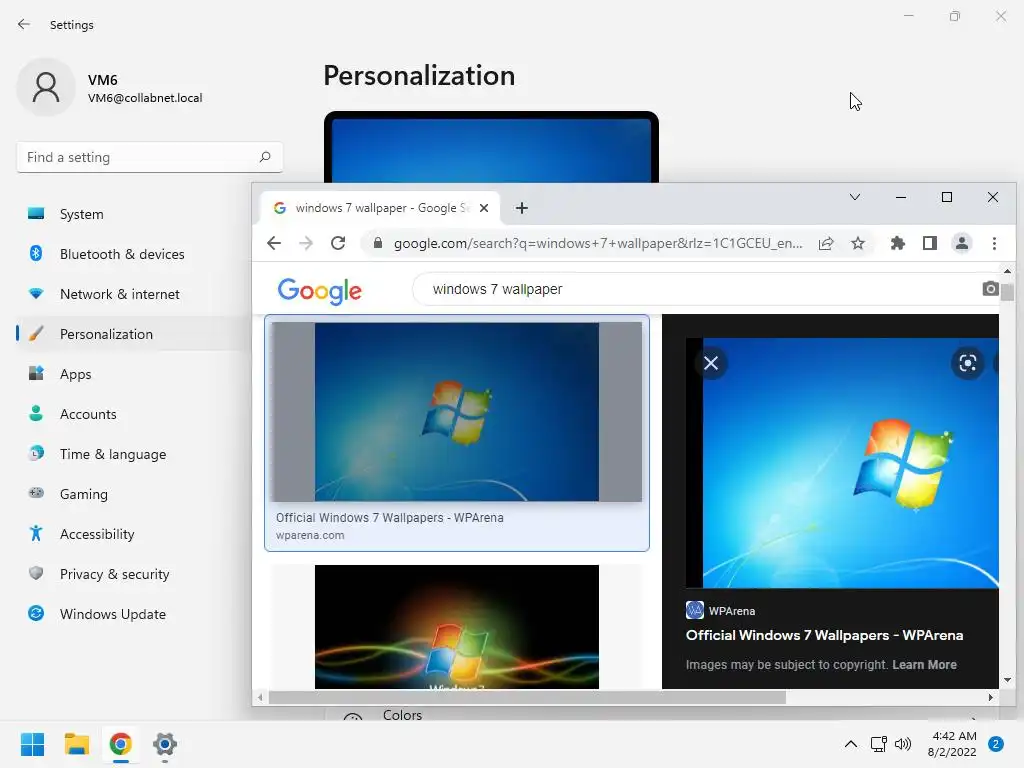Click the Accounts person icon in sidebar
The height and width of the screenshot is (768, 1024).
36,413
